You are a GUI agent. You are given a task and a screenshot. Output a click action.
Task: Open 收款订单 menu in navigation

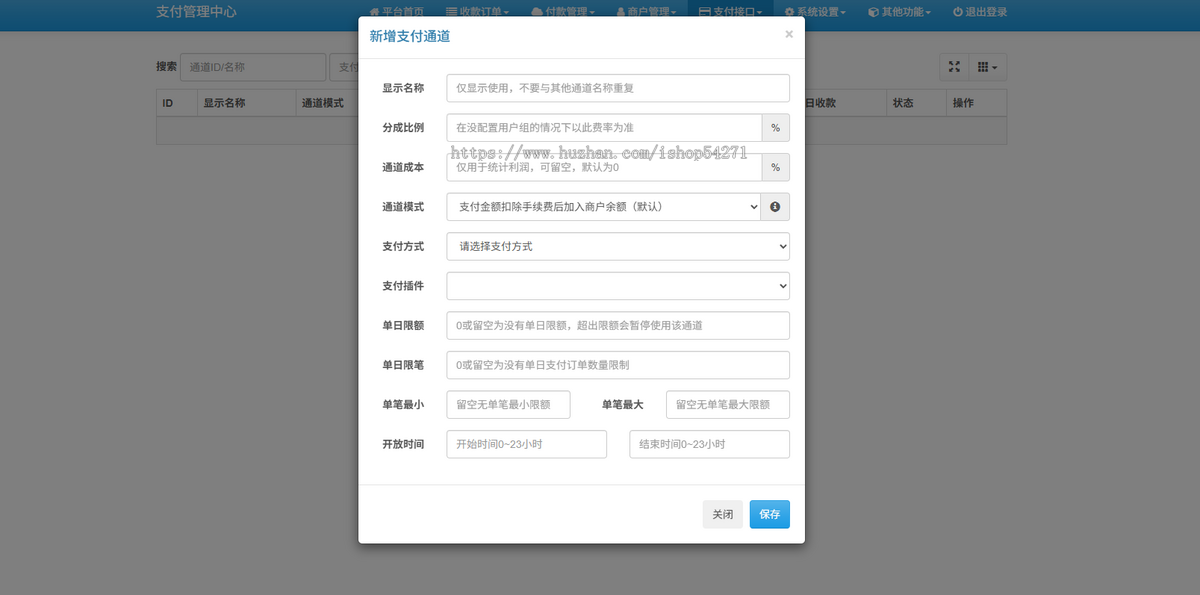[478, 12]
